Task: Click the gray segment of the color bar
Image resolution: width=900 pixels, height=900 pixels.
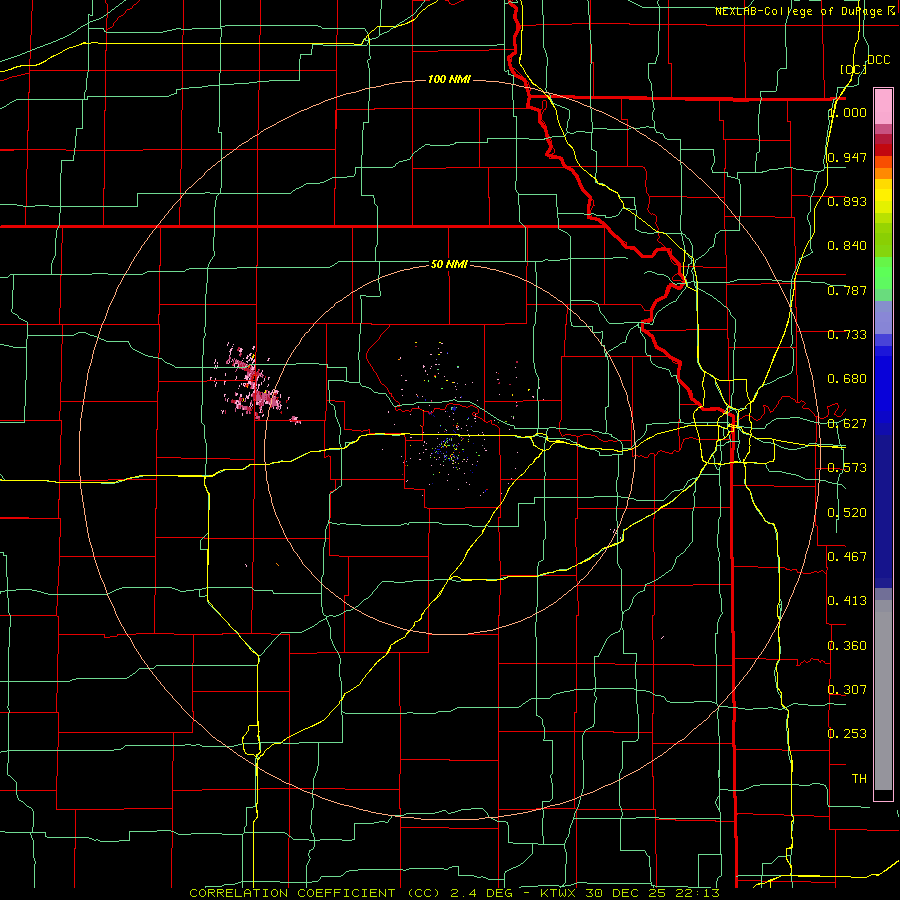Action: click(883, 695)
